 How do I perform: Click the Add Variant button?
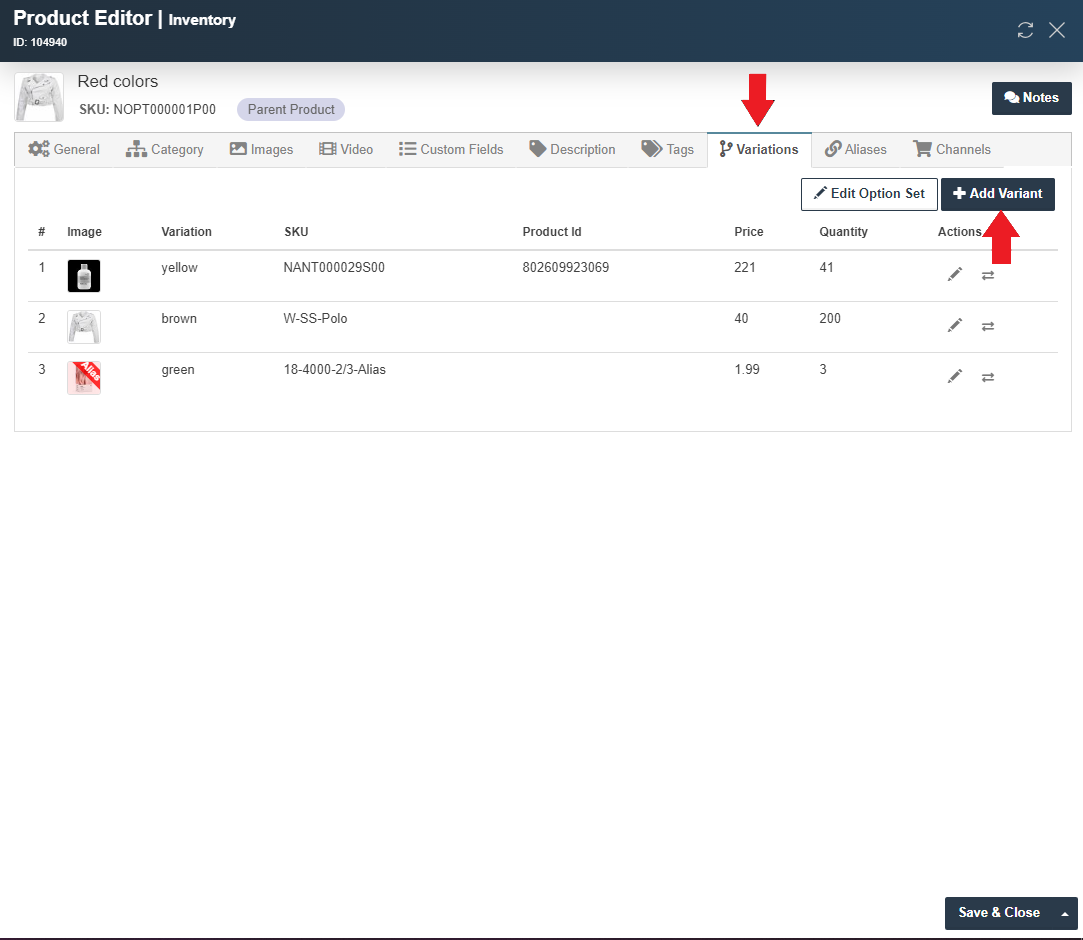click(x=997, y=194)
